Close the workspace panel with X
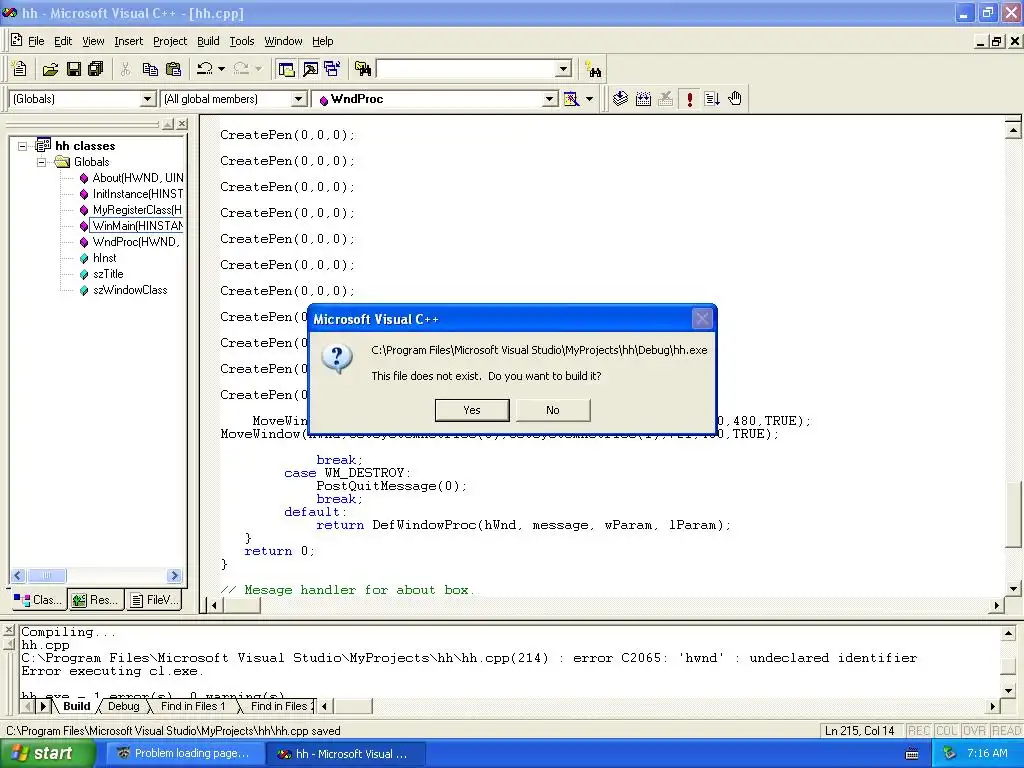Viewport: 1024px width, 768px height. 182,123
